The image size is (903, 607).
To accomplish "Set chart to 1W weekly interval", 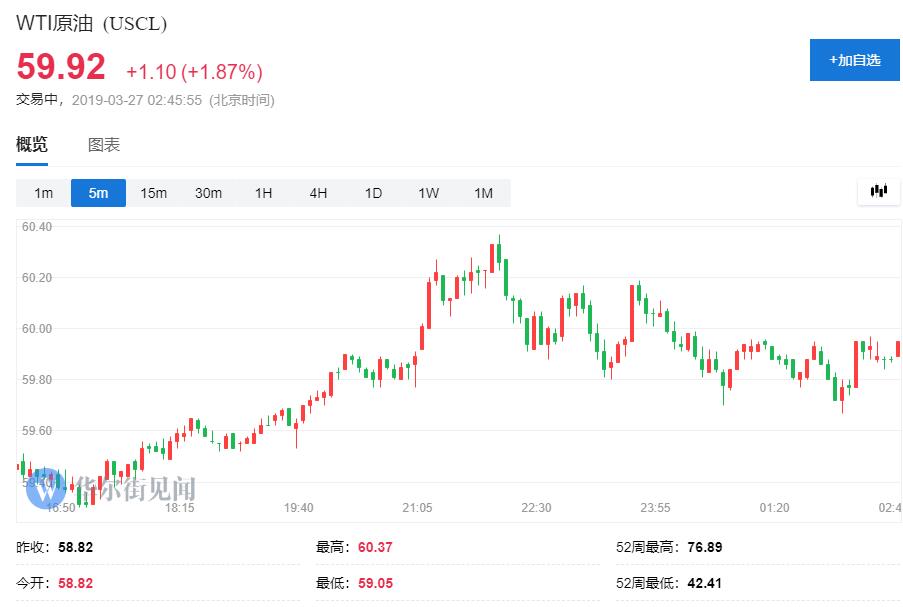I will click(428, 193).
